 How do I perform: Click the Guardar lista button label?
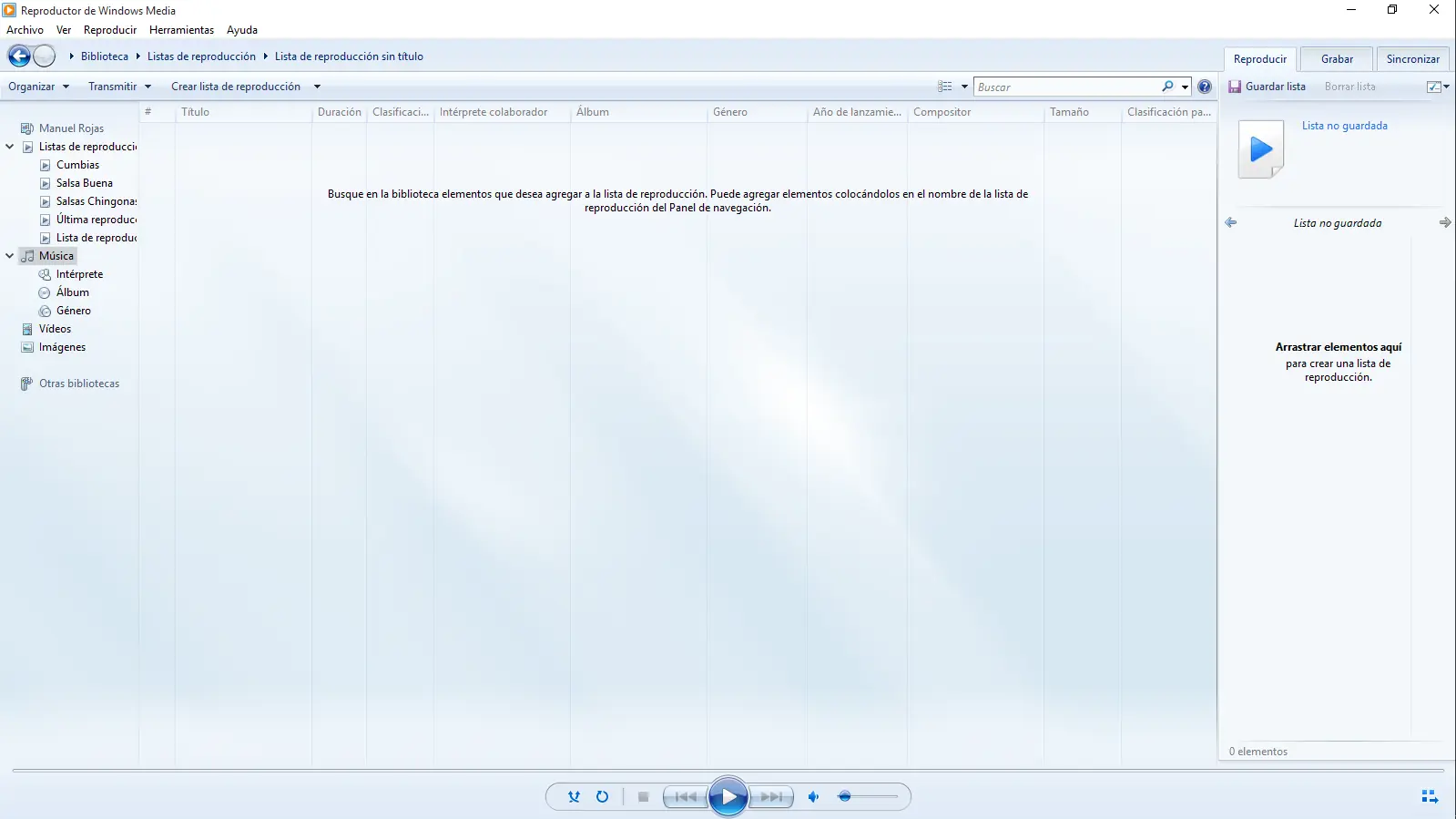coord(1276,87)
